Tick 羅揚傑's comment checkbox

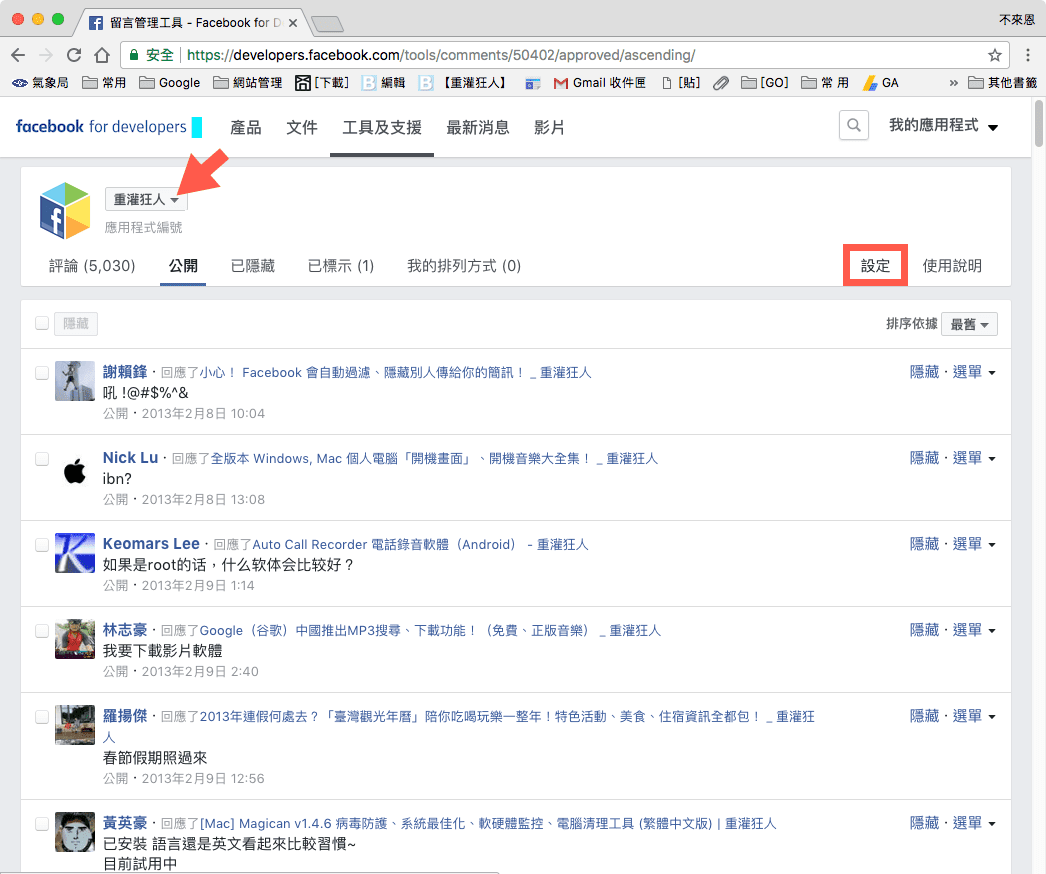[x=42, y=717]
